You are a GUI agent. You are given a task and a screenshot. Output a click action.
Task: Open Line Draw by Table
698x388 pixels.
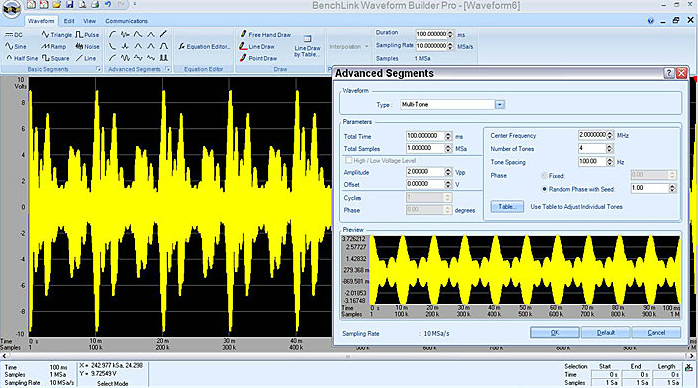click(307, 46)
